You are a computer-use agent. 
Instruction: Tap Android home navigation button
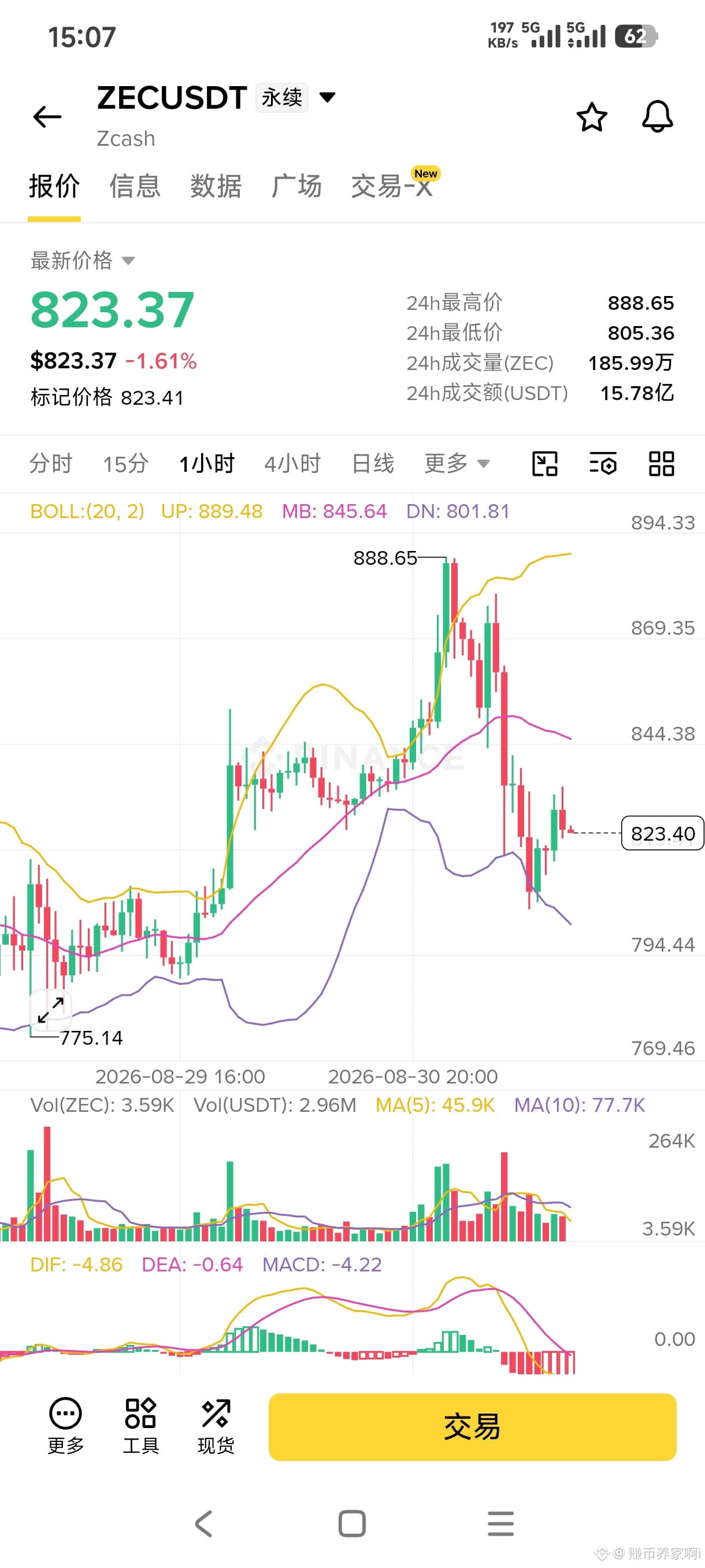point(352,1523)
